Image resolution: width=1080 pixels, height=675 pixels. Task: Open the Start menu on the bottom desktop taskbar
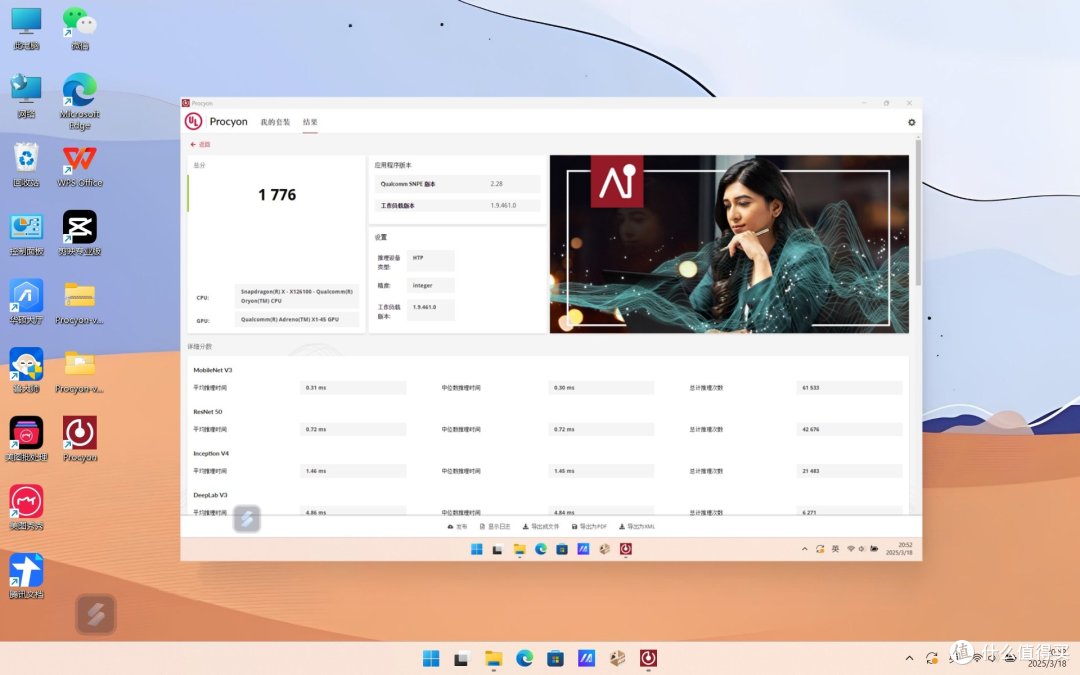tap(431, 658)
